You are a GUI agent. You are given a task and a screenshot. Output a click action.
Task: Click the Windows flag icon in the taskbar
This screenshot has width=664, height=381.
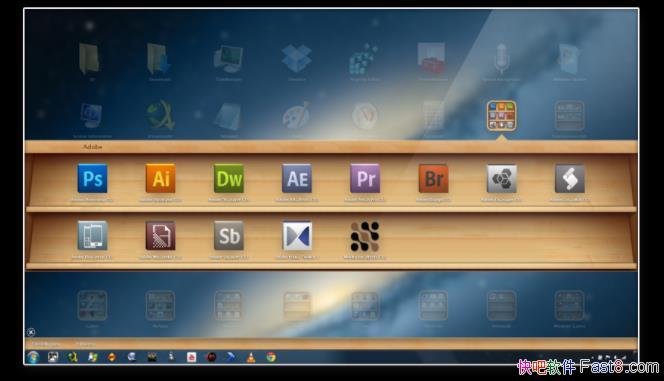tap(92, 357)
